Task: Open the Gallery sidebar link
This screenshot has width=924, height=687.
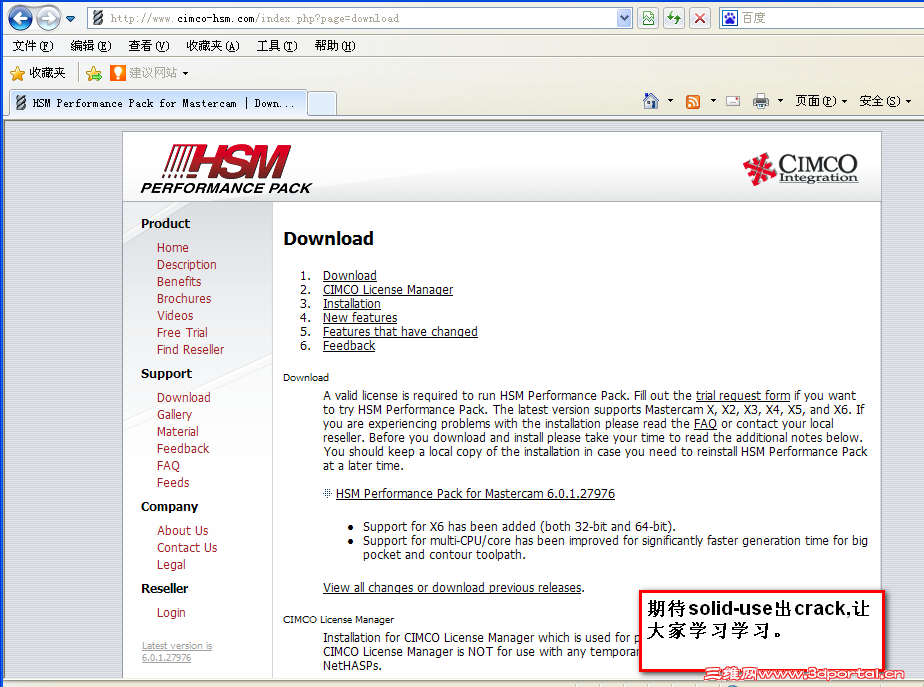Action: click(174, 415)
